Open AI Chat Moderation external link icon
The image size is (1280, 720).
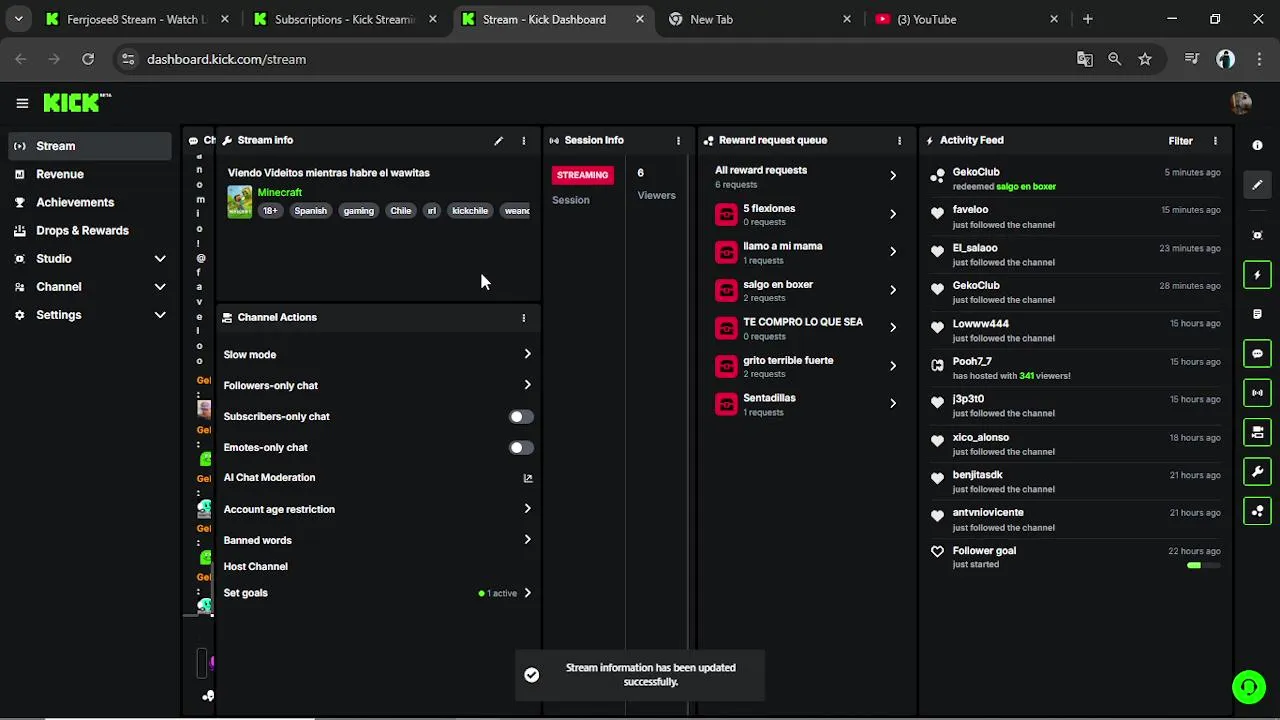click(x=528, y=478)
